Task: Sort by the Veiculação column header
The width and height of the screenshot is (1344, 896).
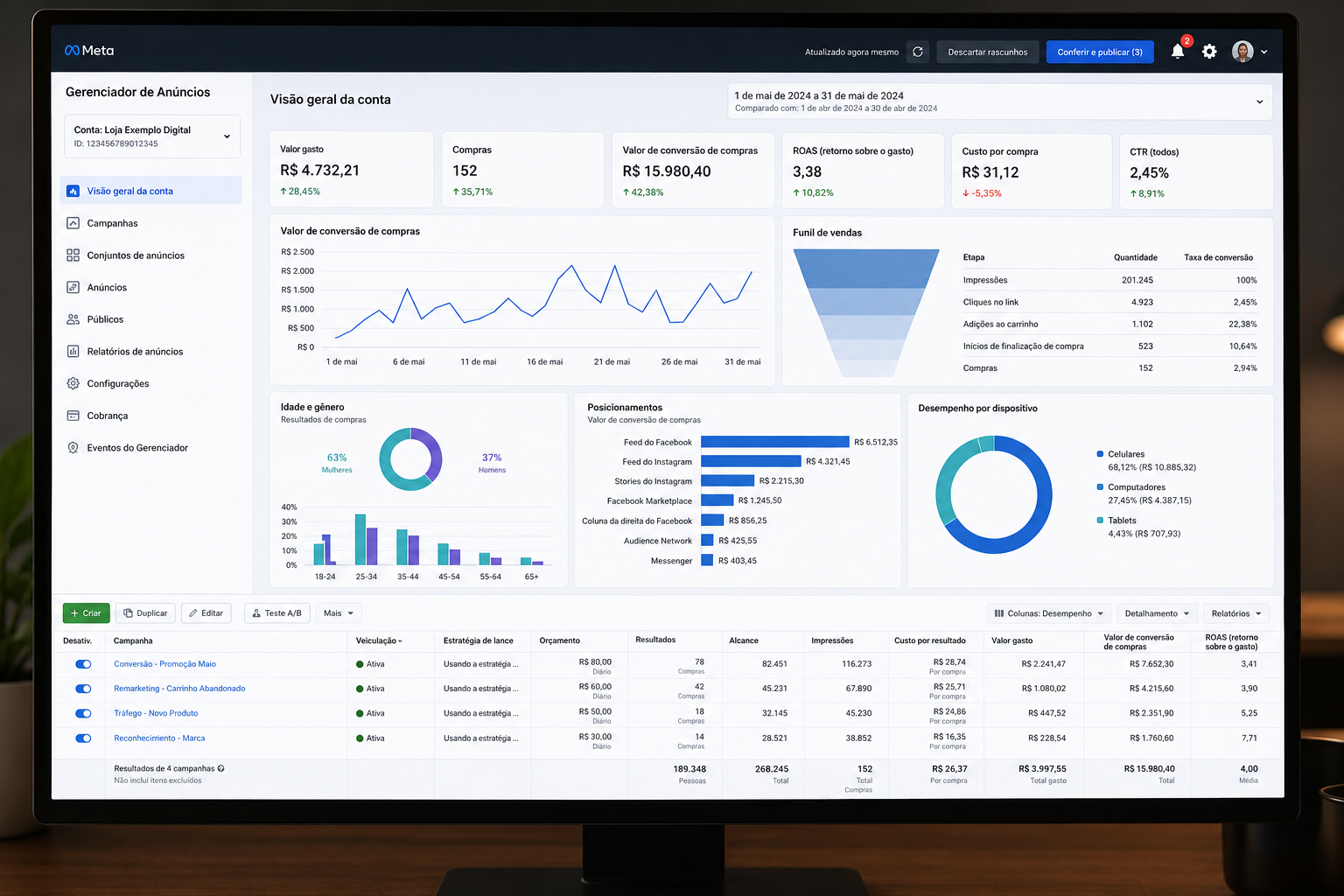Action: pyautogui.click(x=379, y=640)
